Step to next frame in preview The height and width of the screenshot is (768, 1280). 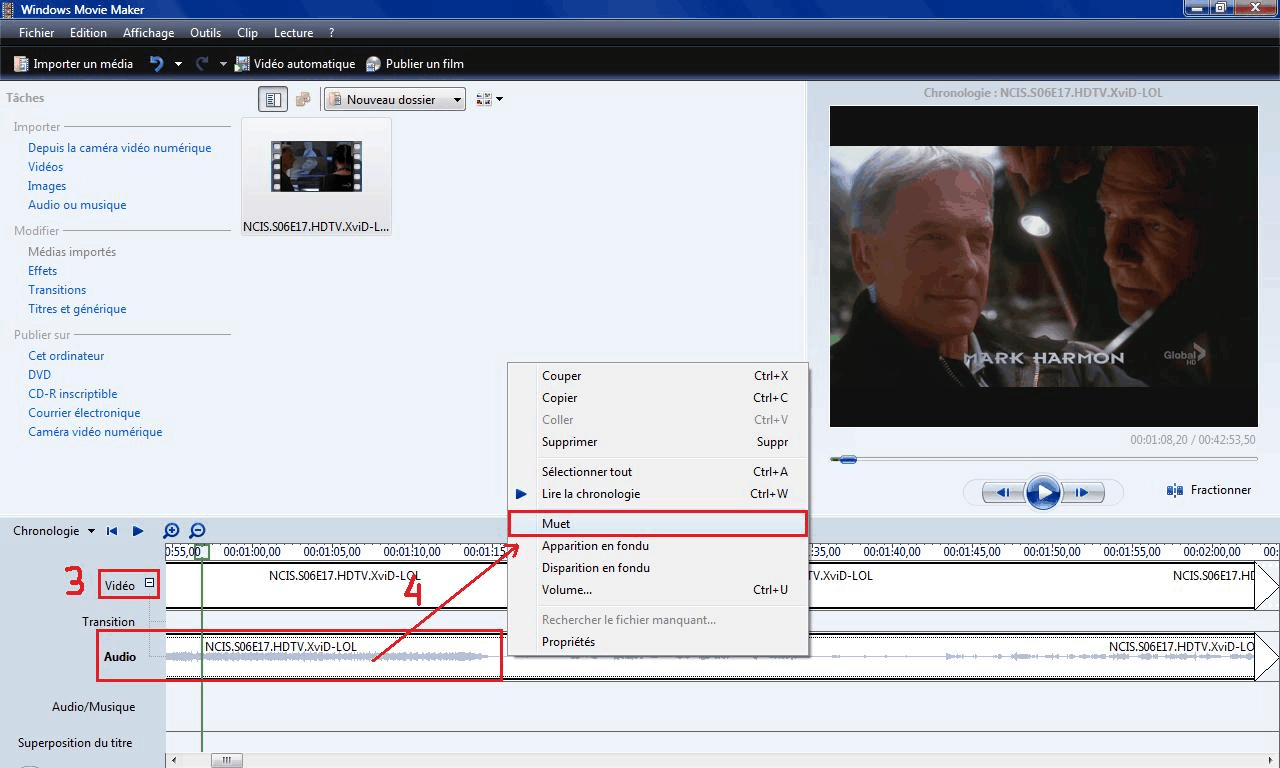point(1083,492)
